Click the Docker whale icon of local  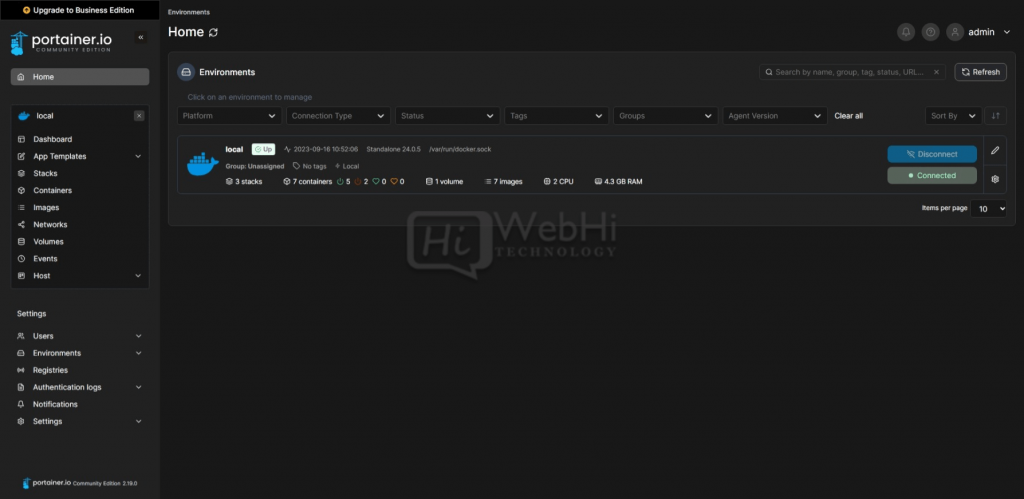click(x=202, y=165)
